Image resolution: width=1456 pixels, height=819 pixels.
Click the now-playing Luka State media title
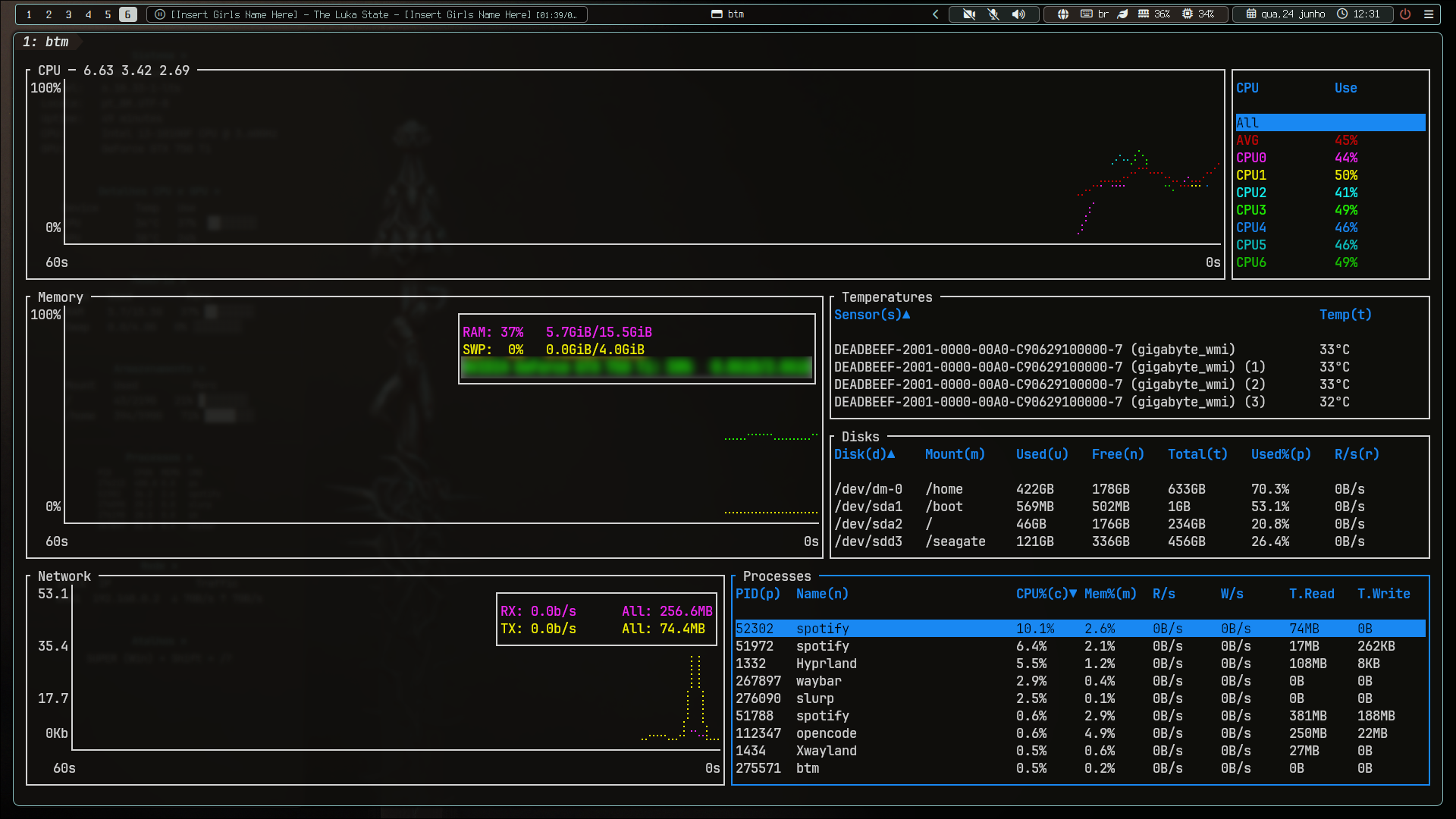click(366, 14)
